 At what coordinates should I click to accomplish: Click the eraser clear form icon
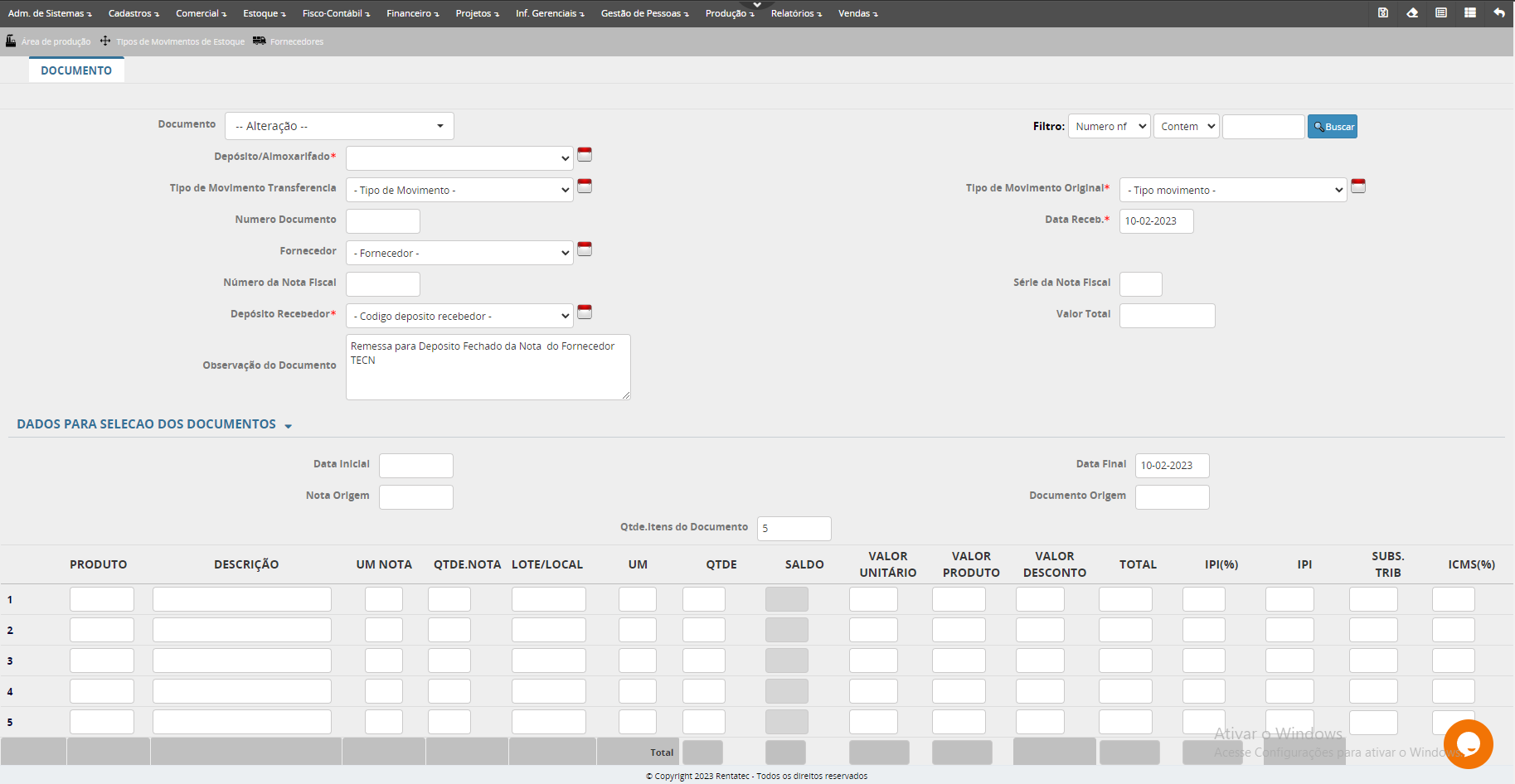point(1412,12)
